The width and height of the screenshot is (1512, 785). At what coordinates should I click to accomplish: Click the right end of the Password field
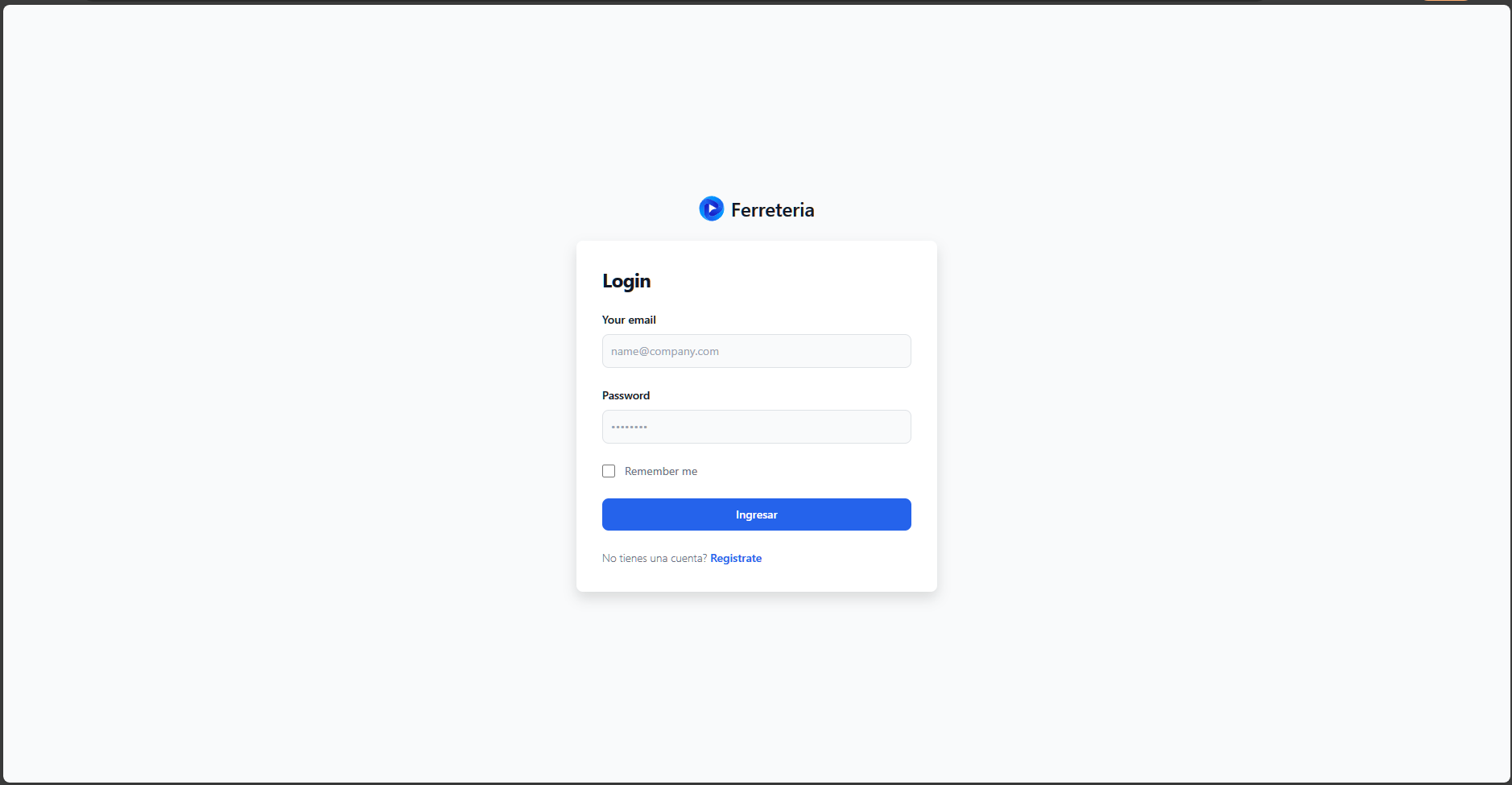895,427
